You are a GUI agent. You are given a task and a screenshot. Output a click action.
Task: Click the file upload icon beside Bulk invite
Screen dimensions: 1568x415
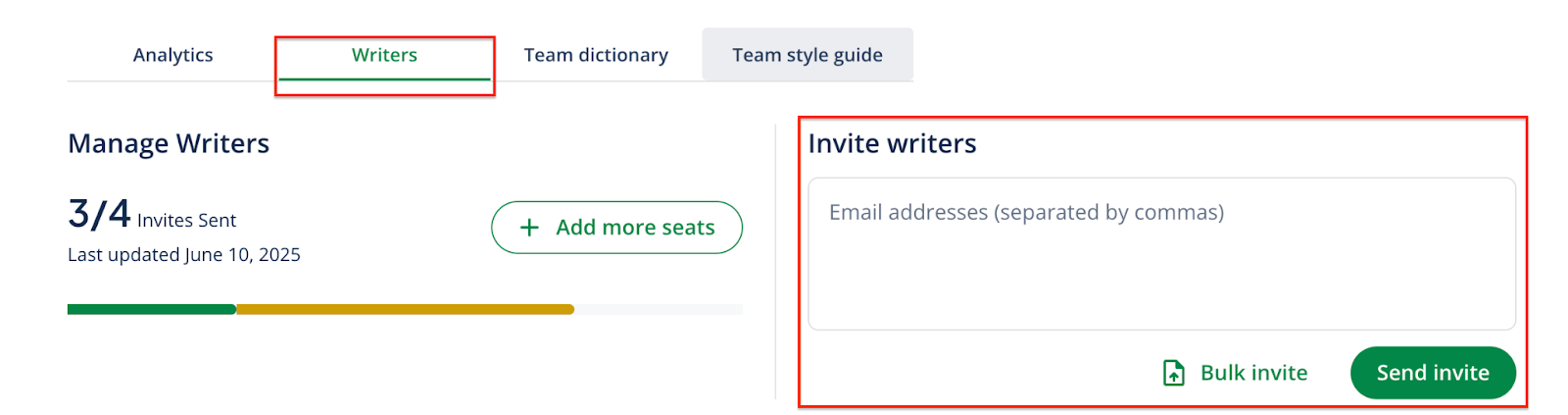1173,373
